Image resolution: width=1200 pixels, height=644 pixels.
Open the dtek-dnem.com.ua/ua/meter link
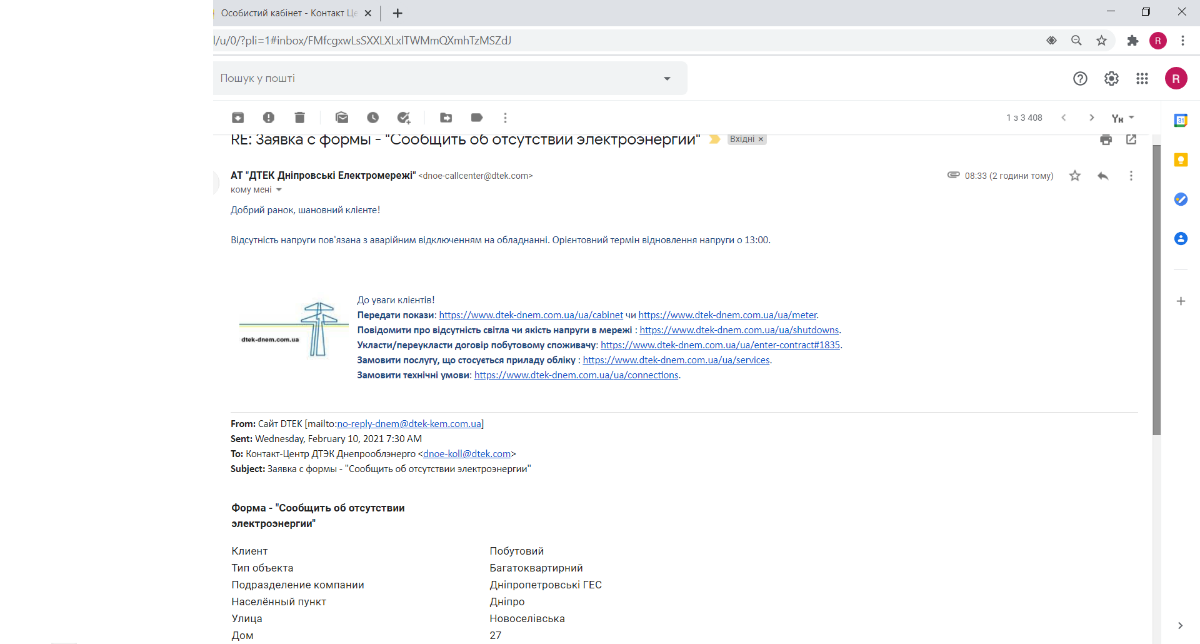point(728,316)
